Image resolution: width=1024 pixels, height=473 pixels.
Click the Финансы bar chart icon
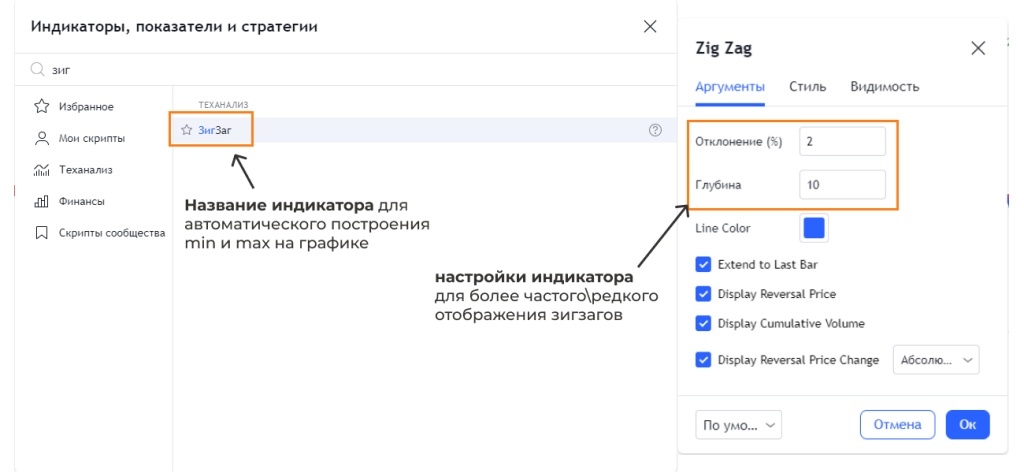(x=41, y=201)
